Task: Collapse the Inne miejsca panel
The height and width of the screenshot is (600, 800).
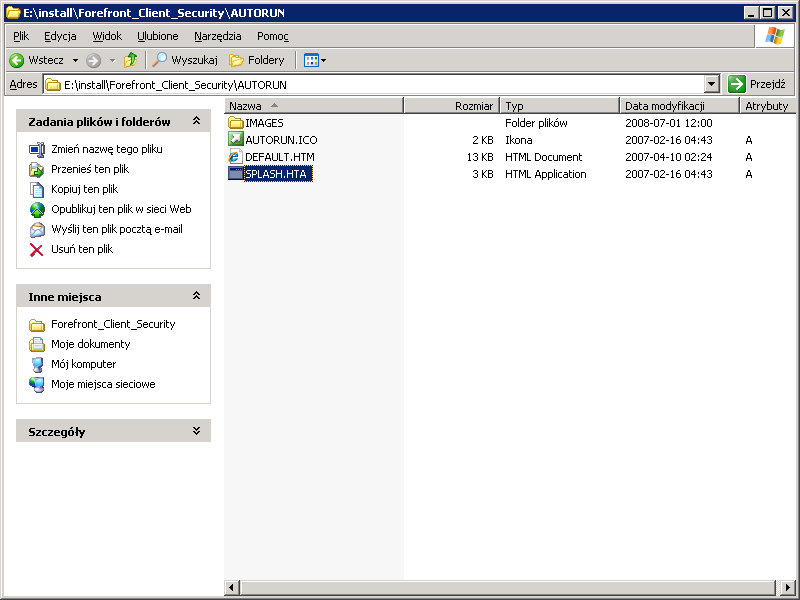Action: click(196, 296)
